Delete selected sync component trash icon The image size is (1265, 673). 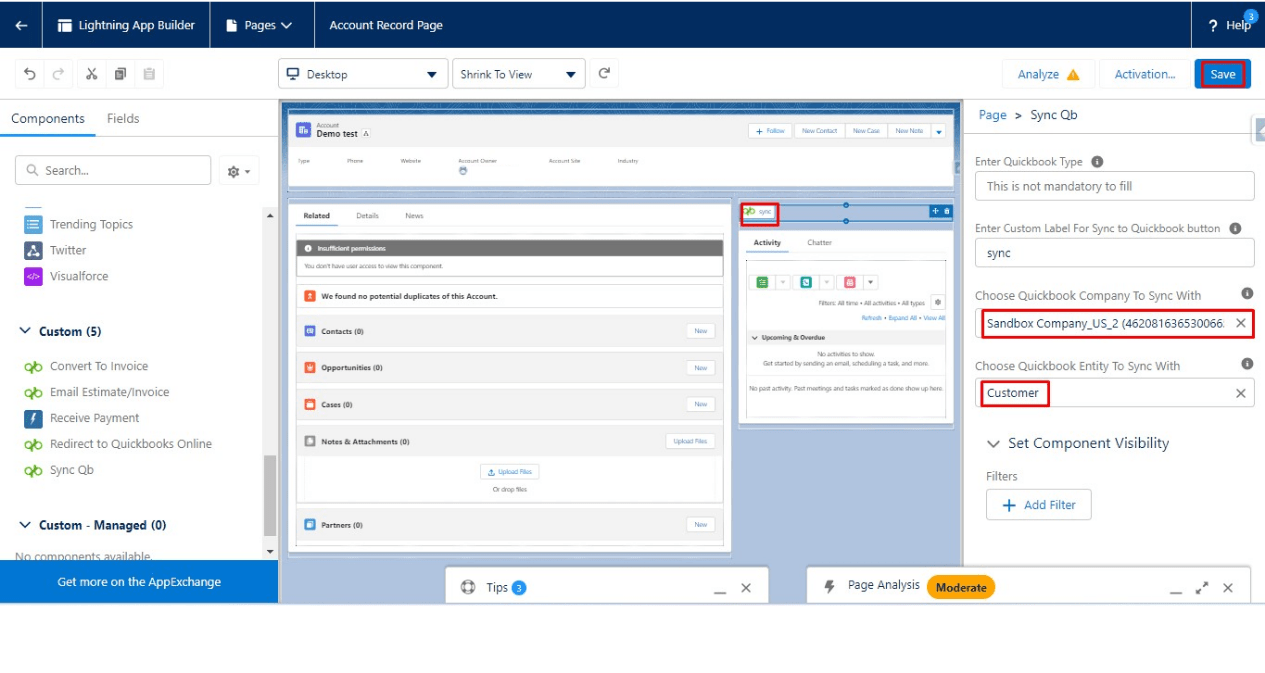[947, 211]
